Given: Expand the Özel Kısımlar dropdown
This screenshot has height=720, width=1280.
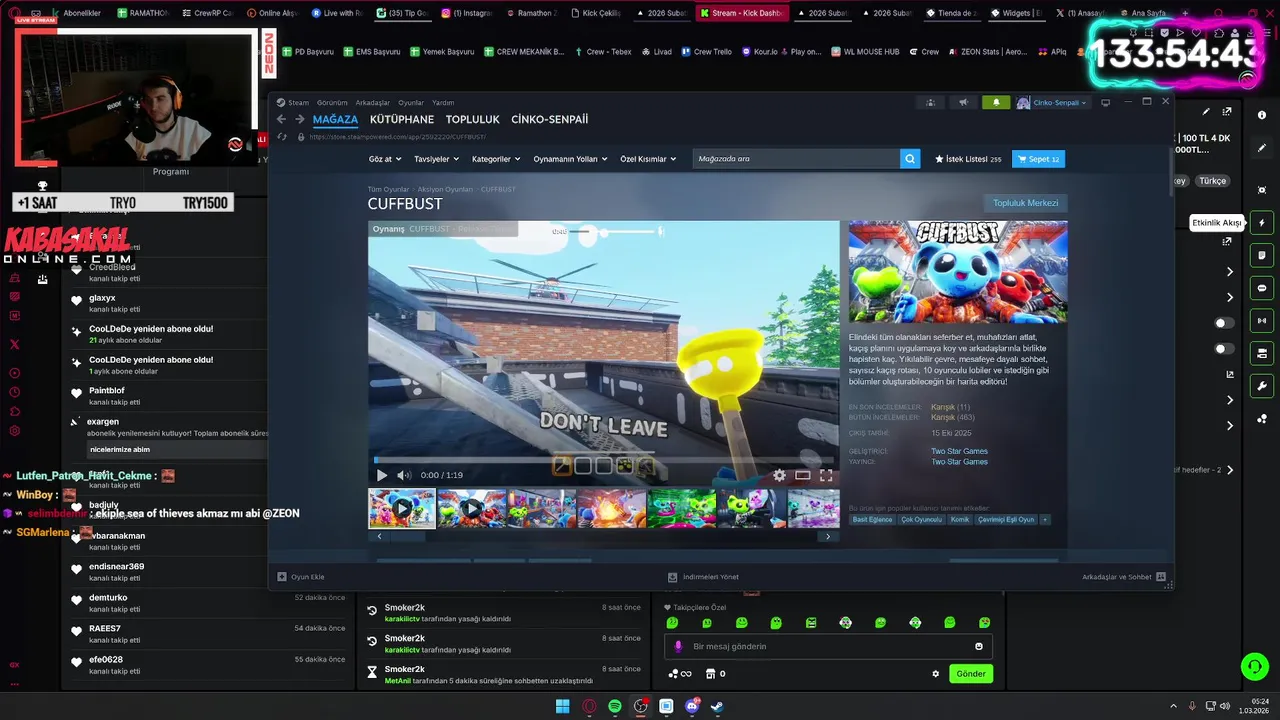Looking at the screenshot, I should pyautogui.click(x=648, y=159).
